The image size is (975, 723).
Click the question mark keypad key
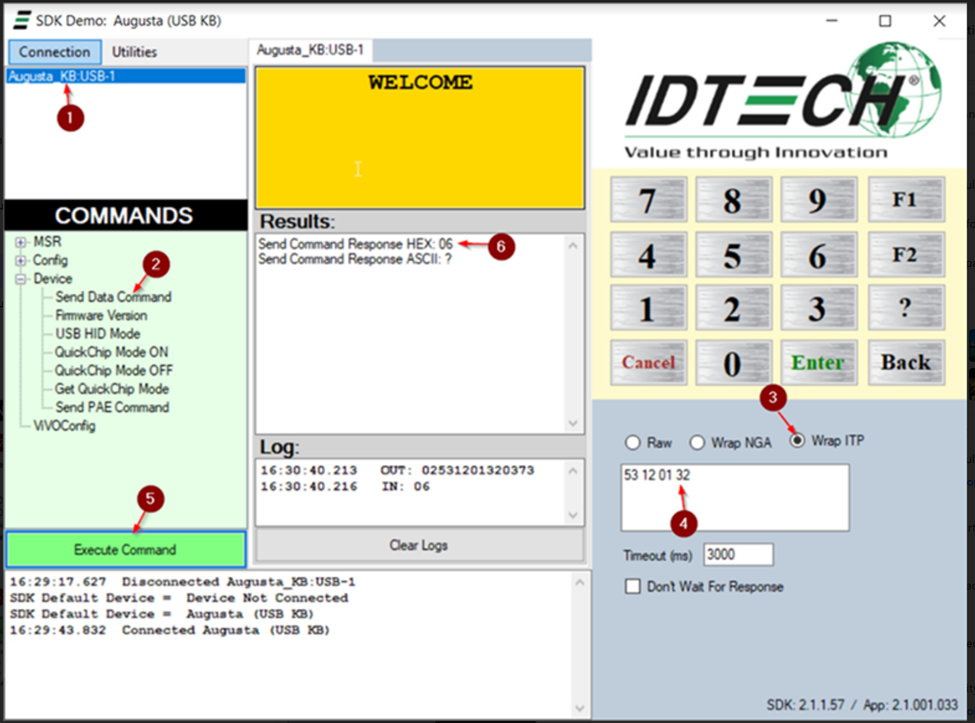pos(906,308)
